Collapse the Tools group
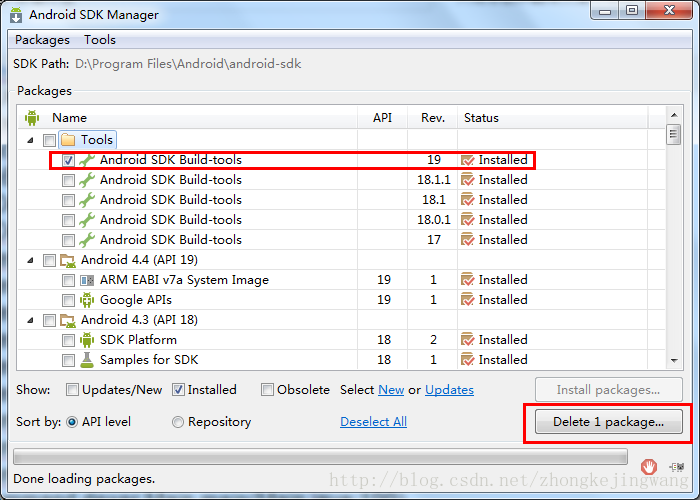700x500 pixels. pyautogui.click(x=30, y=140)
